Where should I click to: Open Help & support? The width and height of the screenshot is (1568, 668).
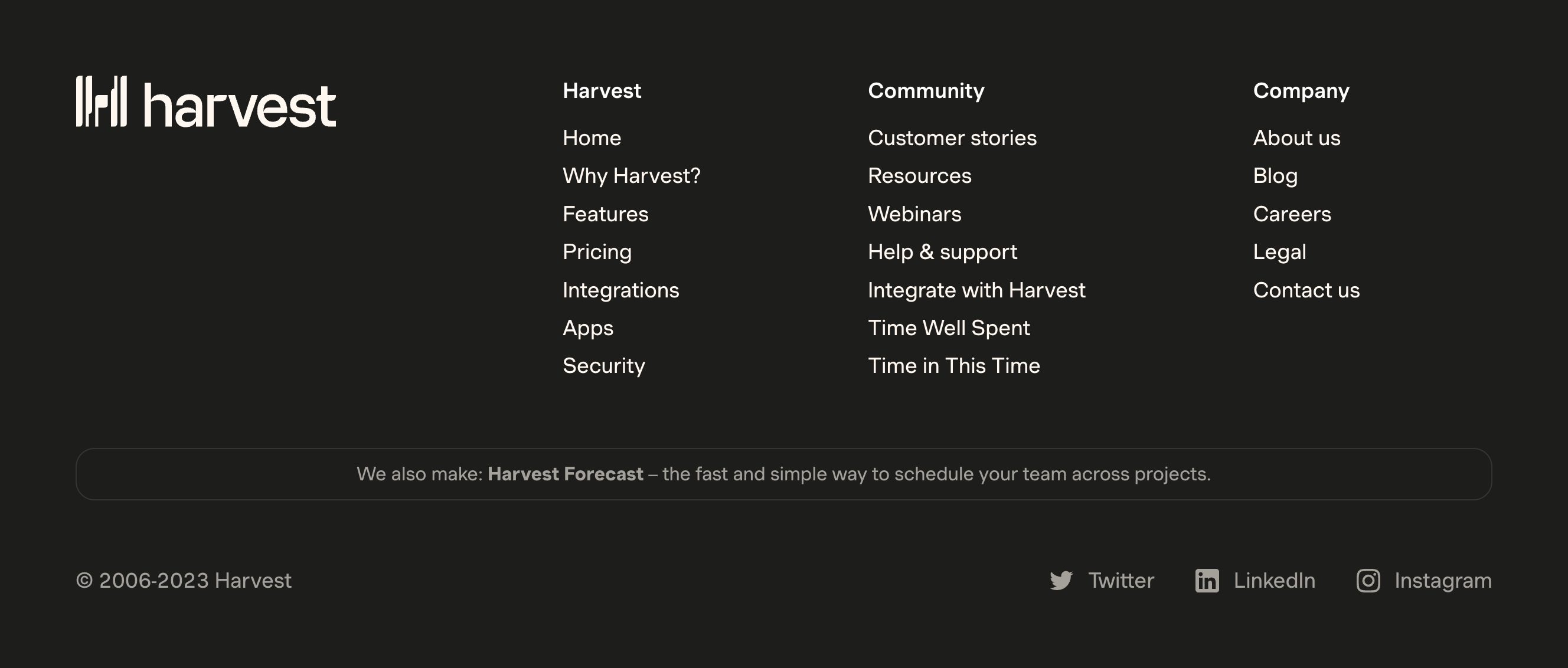pyautogui.click(x=942, y=252)
